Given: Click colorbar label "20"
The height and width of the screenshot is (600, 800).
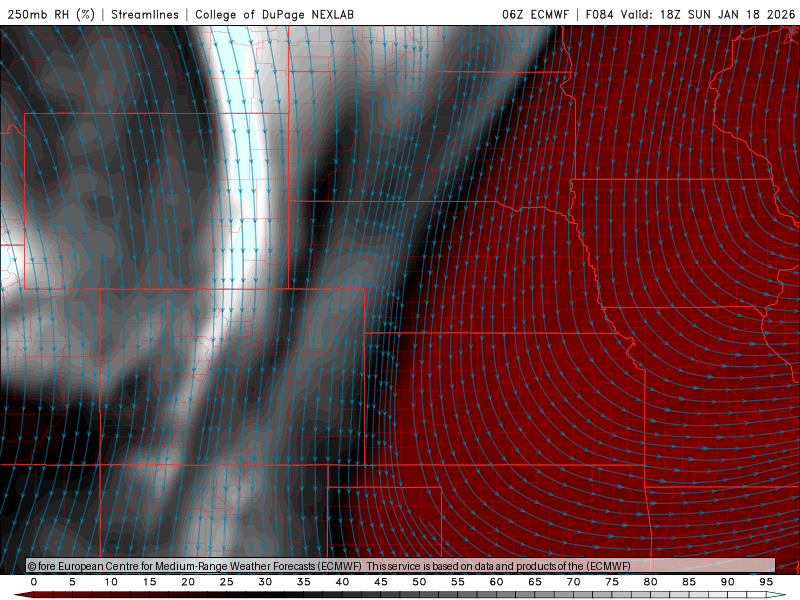Looking at the screenshot, I should 188,582.
